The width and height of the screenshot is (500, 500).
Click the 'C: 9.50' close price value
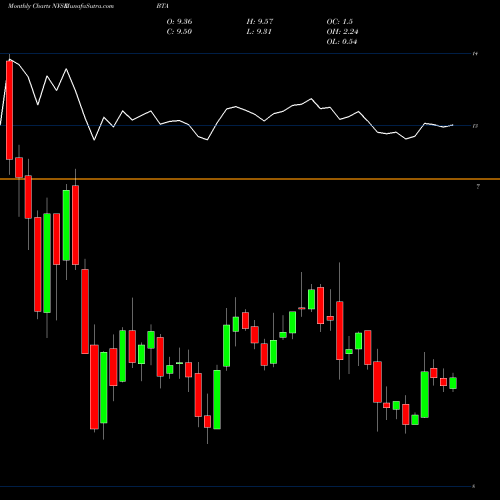coord(179,32)
